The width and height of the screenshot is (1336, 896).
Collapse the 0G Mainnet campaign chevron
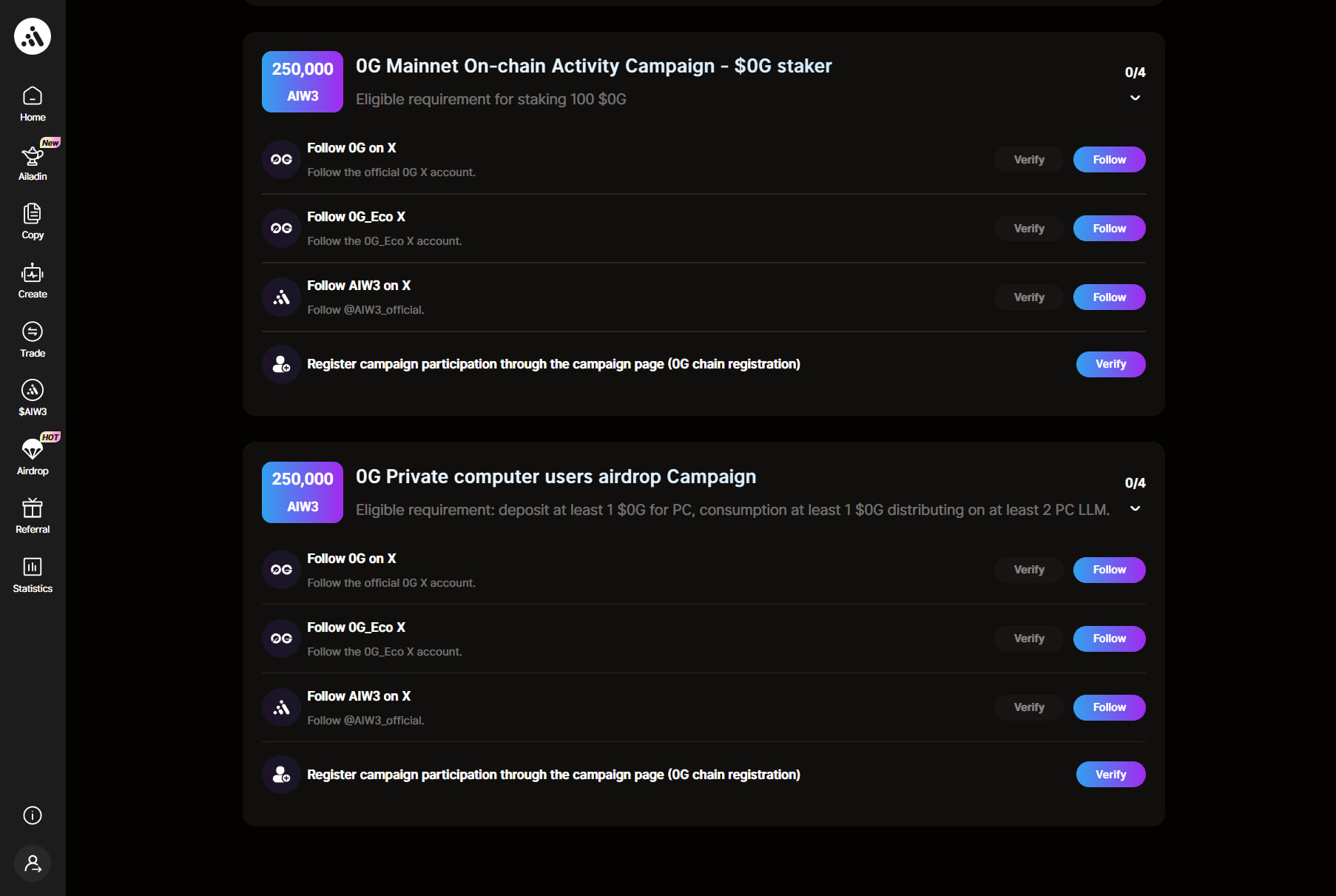click(1135, 98)
